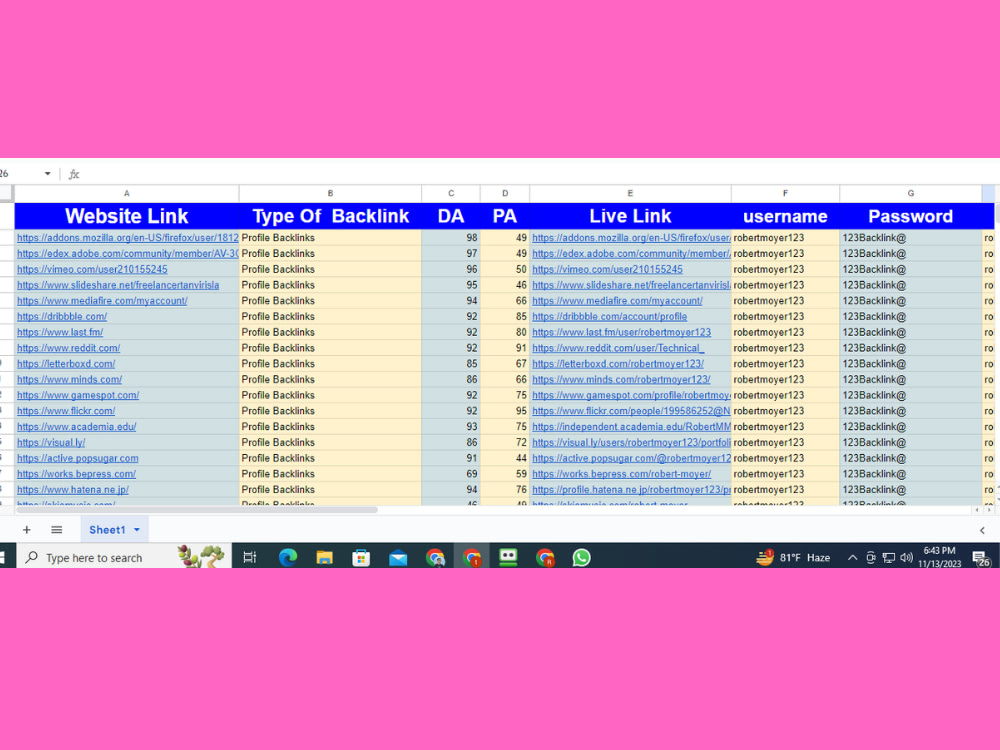
Task: Open the works.bepress.com/robert-moyer/ Live Link
Action: pyautogui.click(x=621, y=474)
